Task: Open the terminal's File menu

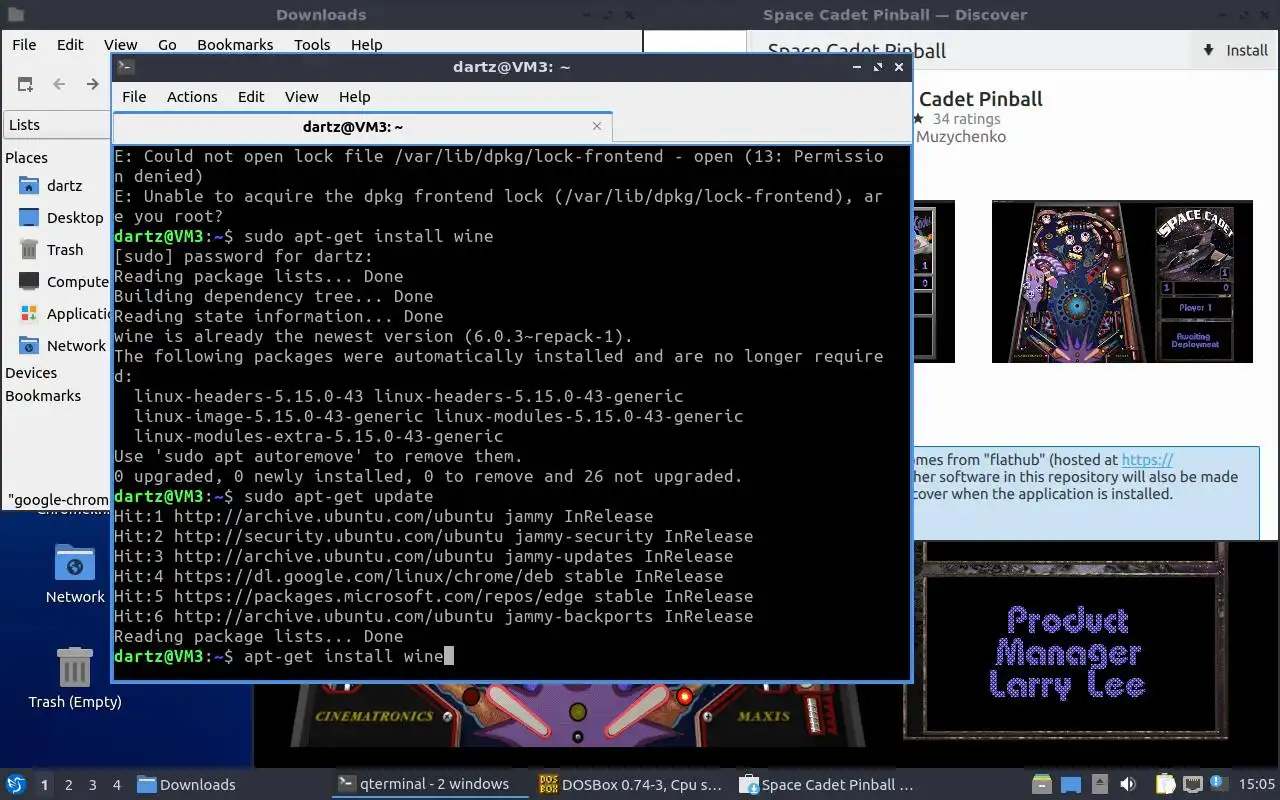Action: 134,97
